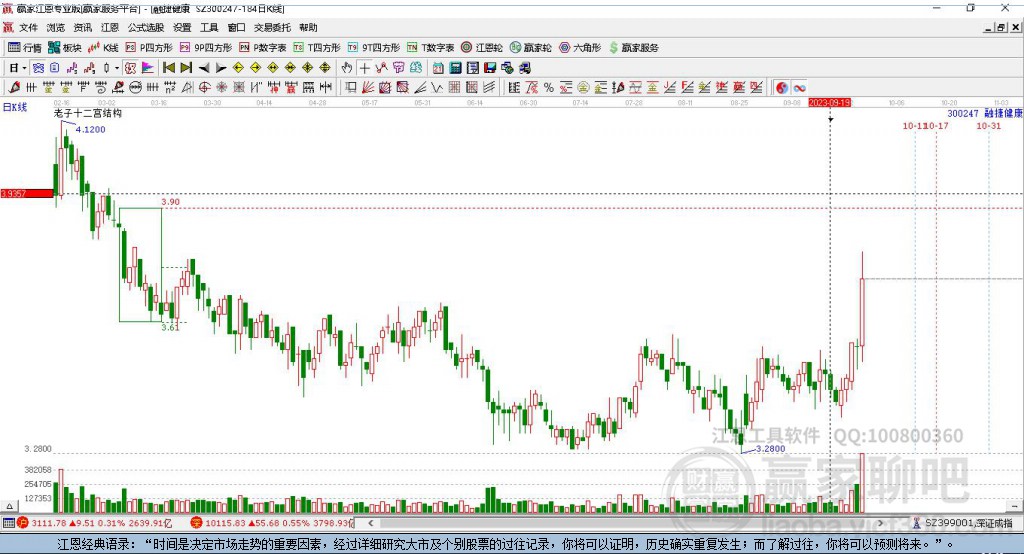Open the 浏览 menu

56,27
